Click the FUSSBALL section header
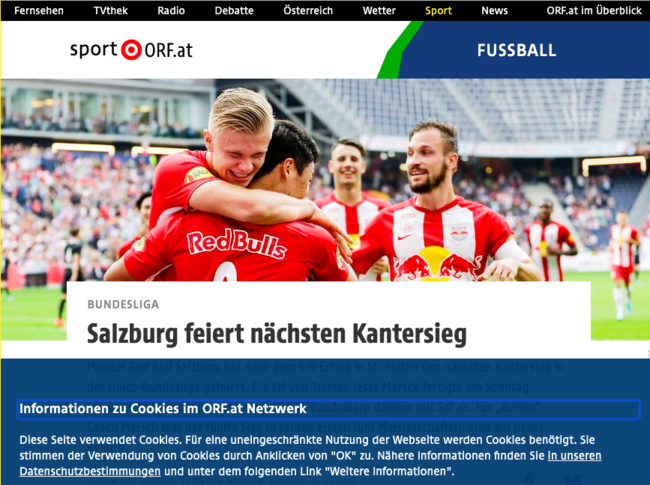The width and height of the screenshot is (650, 485). tap(517, 50)
